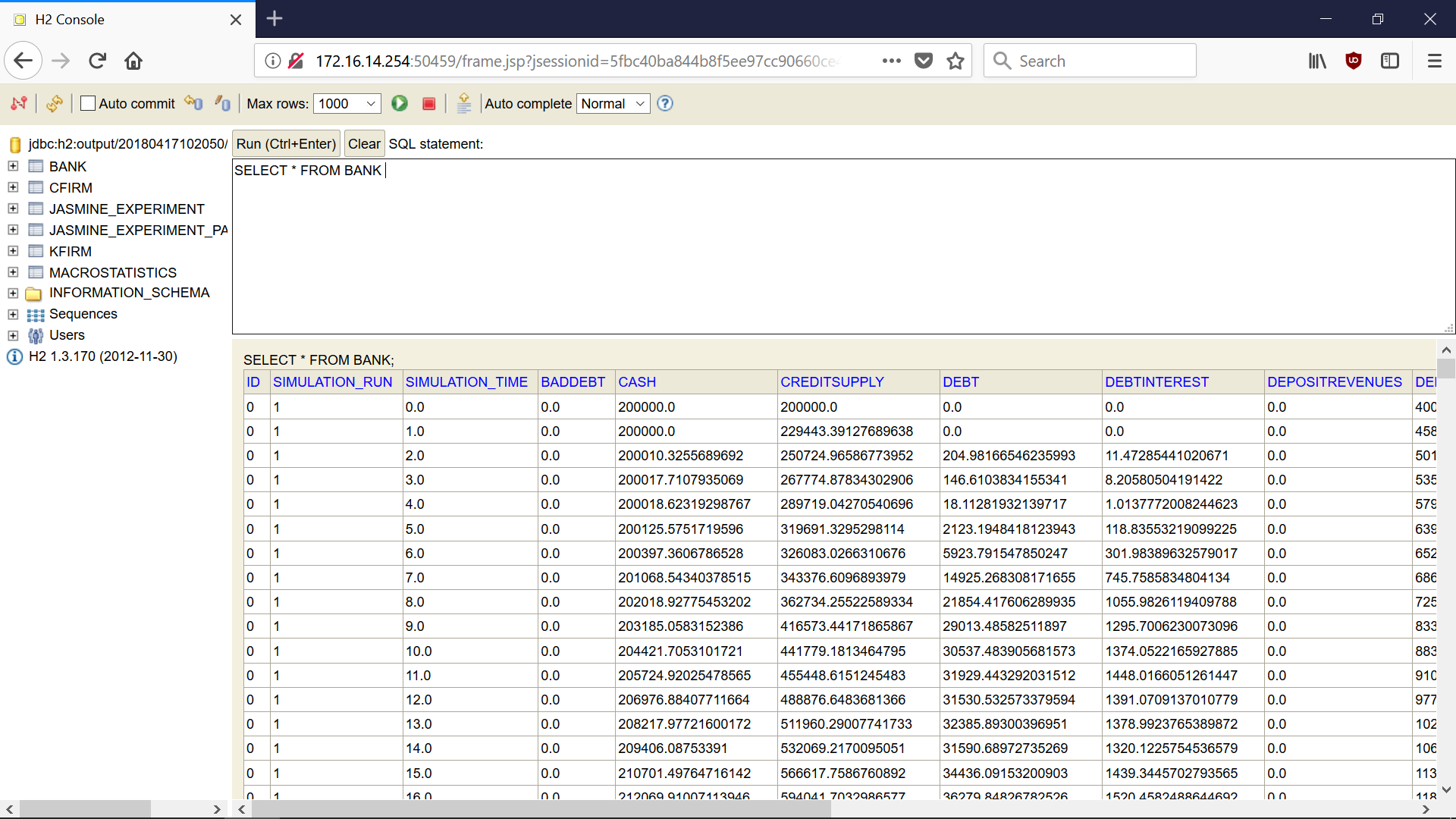The width and height of the screenshot is (1456, 819).
Task: Click the Refresh icon in H2 toolbar
Action: tap(54, 103)
